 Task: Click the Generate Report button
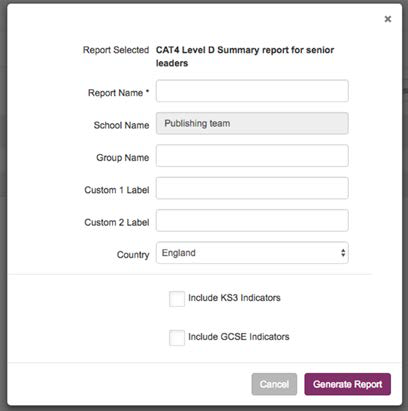click(x=348, y=384)
